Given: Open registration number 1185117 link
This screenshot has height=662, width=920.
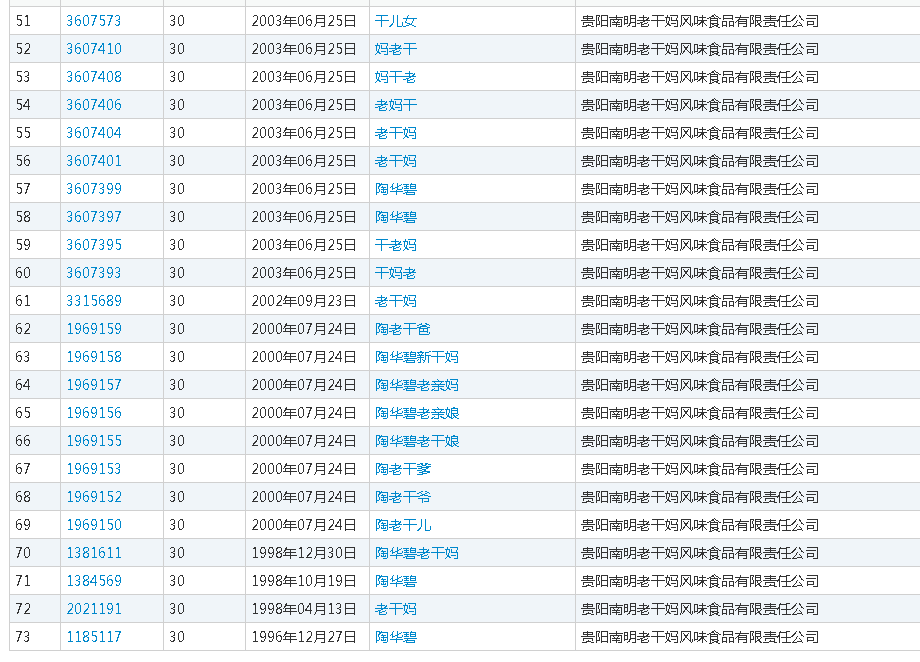Looking at the screenshot, I should [x=94, y=637].
